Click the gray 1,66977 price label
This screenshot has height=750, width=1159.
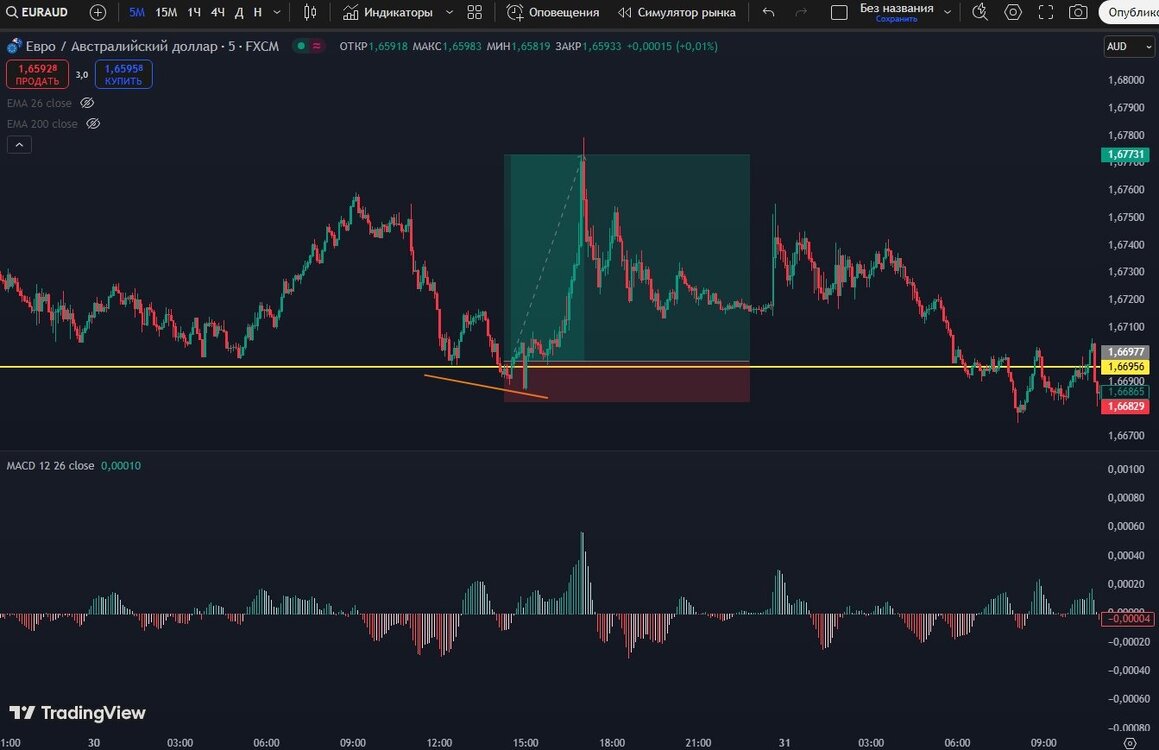pyautogui.click(x=1125, y=352)
